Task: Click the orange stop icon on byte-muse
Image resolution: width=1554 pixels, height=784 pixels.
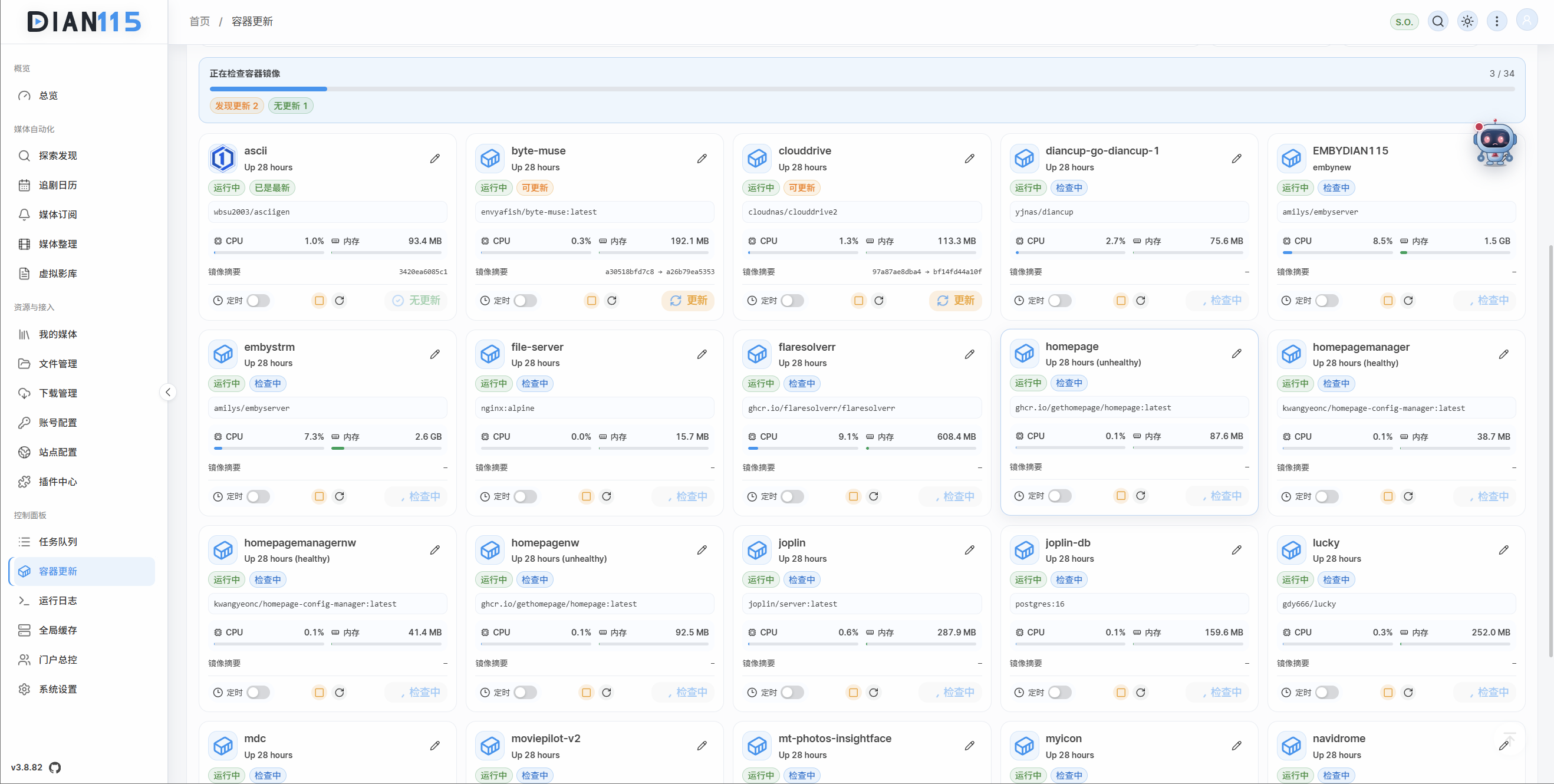Action: (592, 300)
